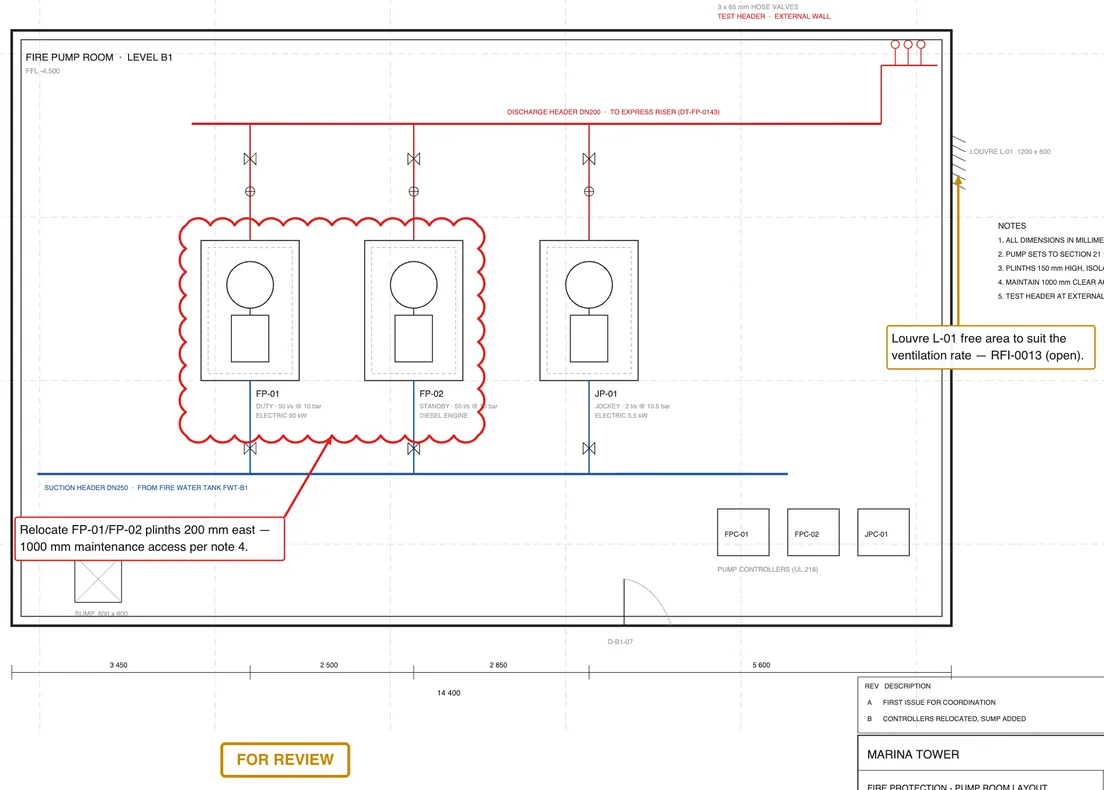Click the REV DESCRIPTION table header
The width and height of the screenshot is (1104, 790).
click(898, 686)
